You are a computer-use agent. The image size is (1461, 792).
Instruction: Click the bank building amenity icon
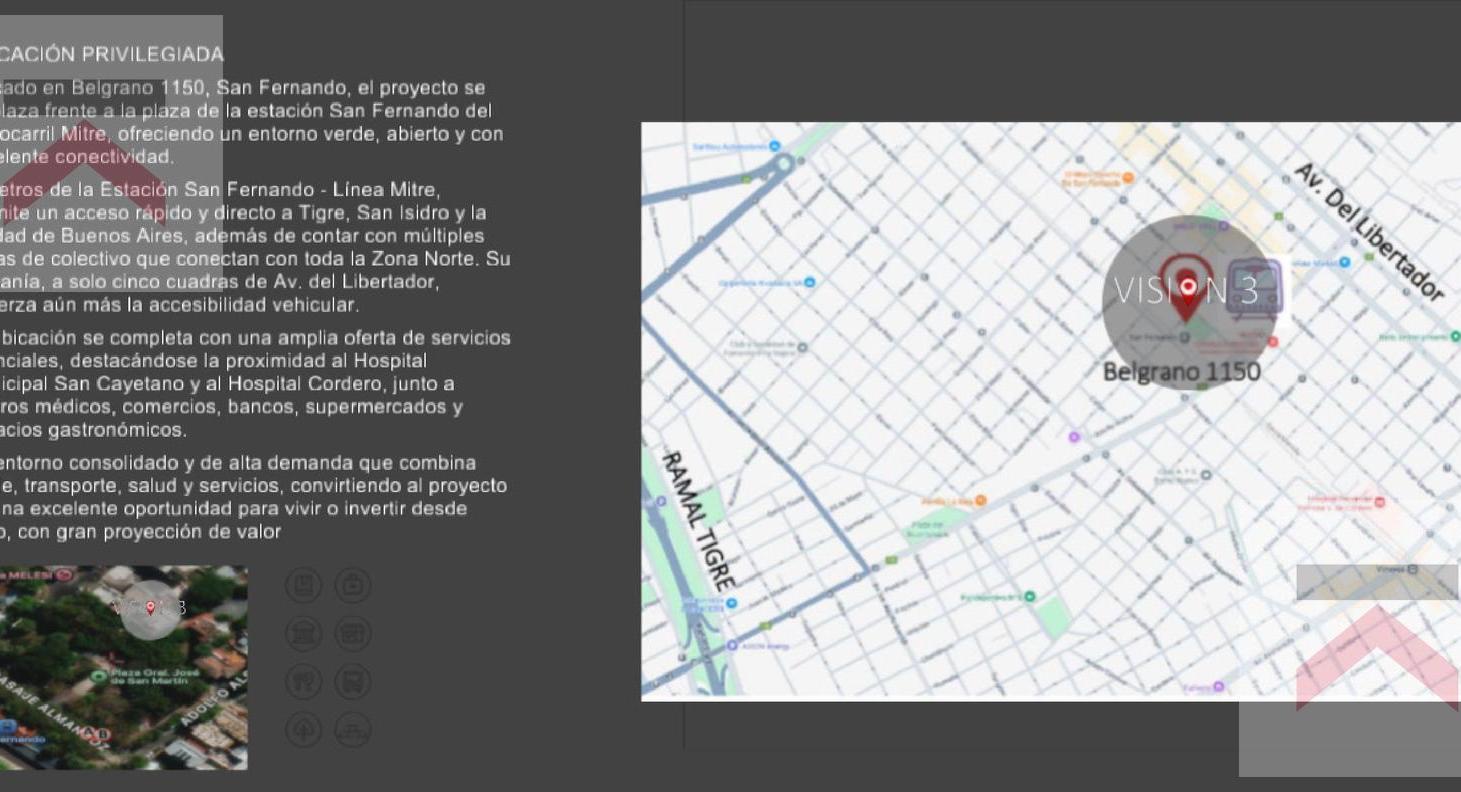pyautogui.click(x=304, y=633)
